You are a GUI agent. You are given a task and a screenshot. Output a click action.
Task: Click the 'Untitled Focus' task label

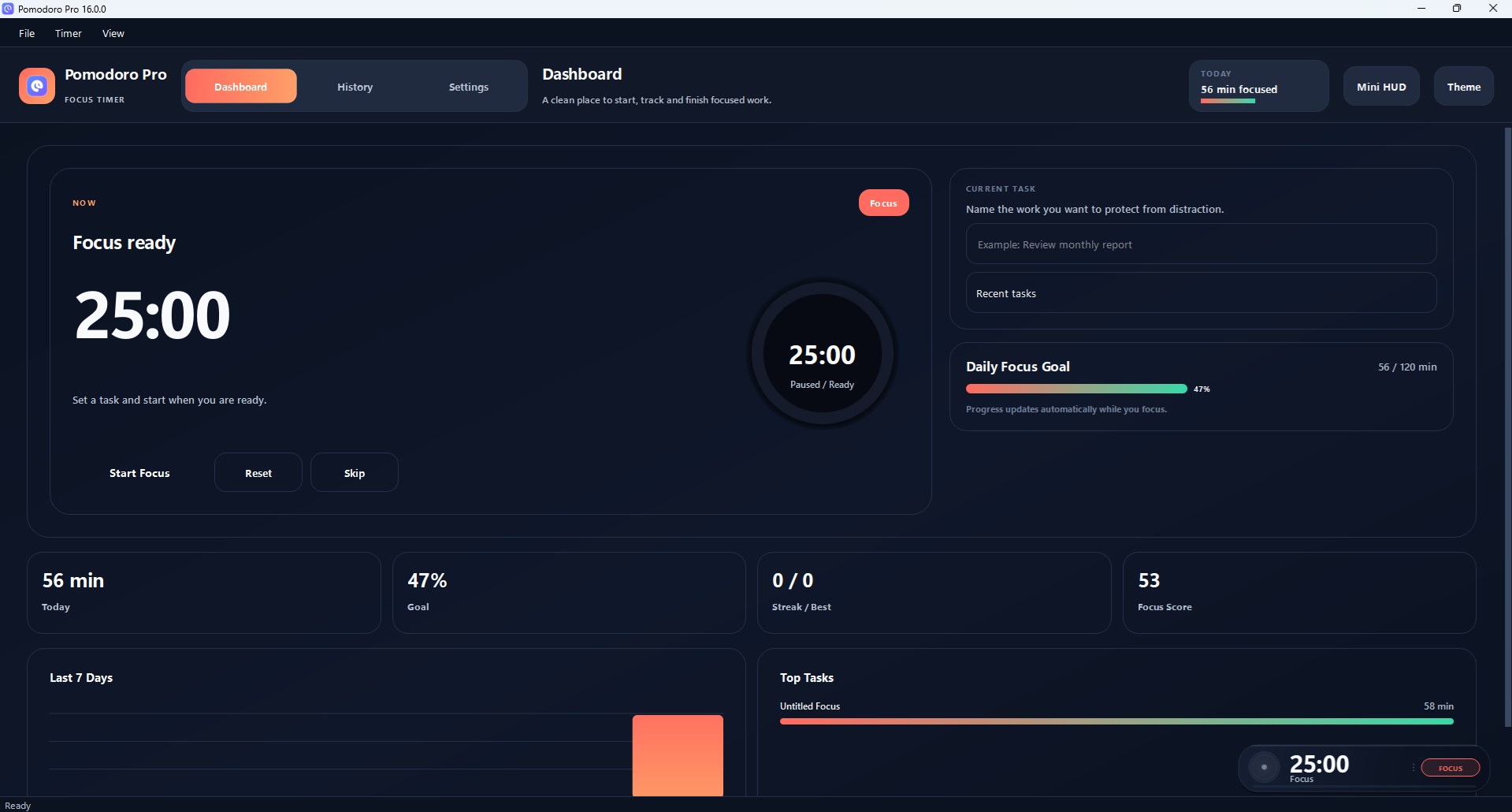[x=810, y=706]
